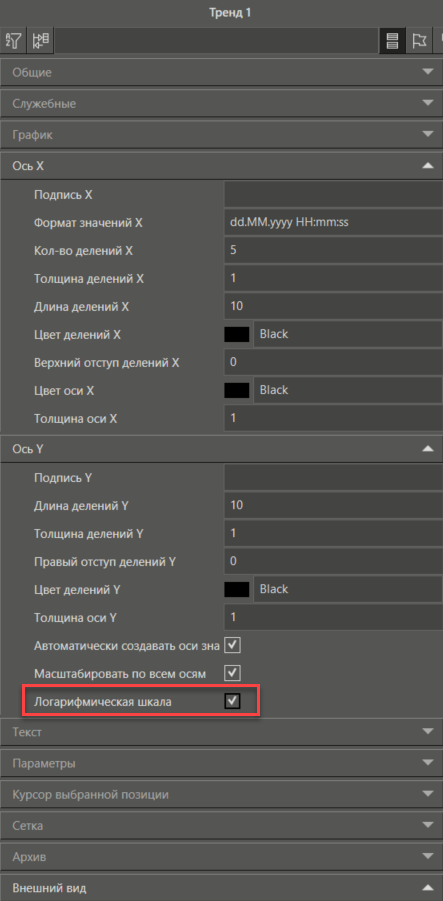
Task: Select the properties list view icon
Action: pyautogui.click(x=392, y=41)
